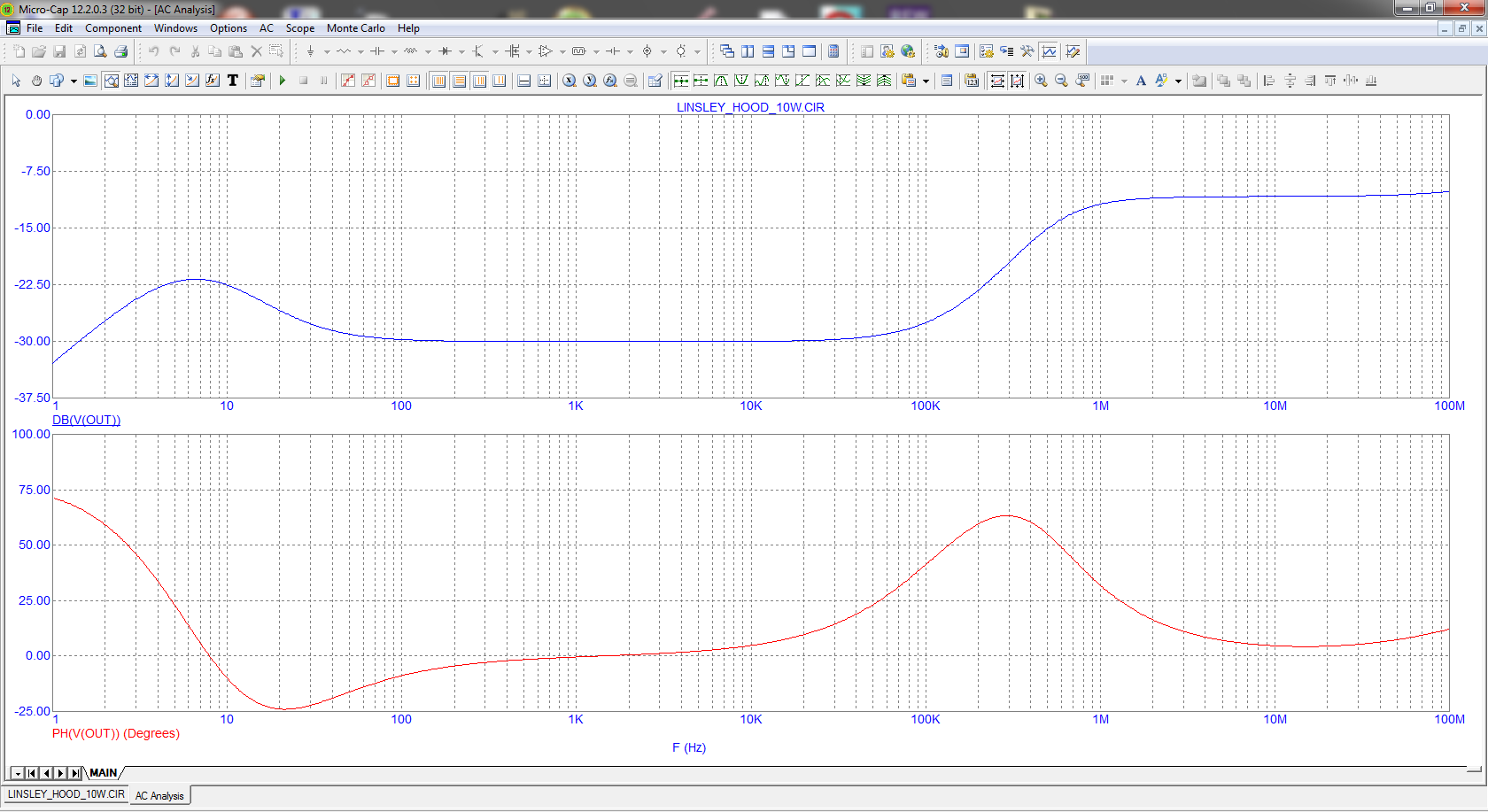Click the F (Hz) axis label
1488x812 pixels.
pos(689,747)
